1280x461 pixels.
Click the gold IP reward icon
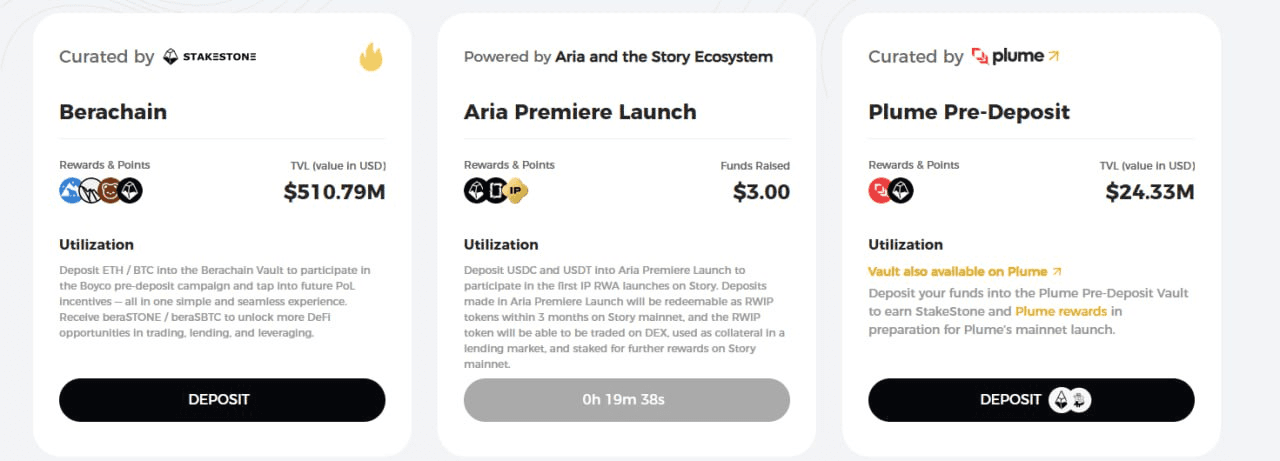[x=516, y=190]
